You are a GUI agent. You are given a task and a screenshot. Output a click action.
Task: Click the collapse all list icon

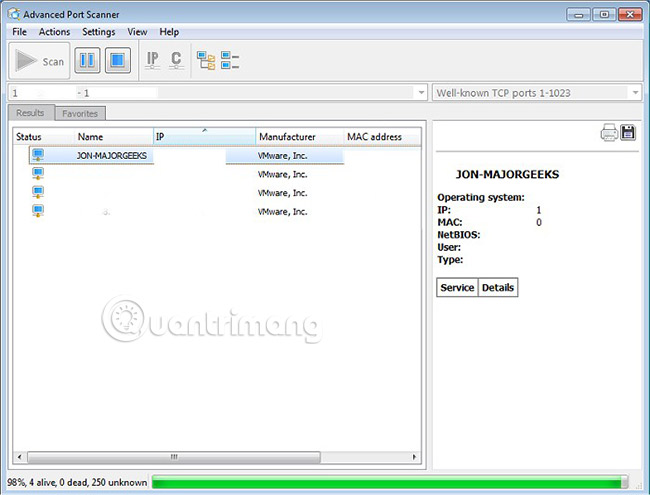230,61
